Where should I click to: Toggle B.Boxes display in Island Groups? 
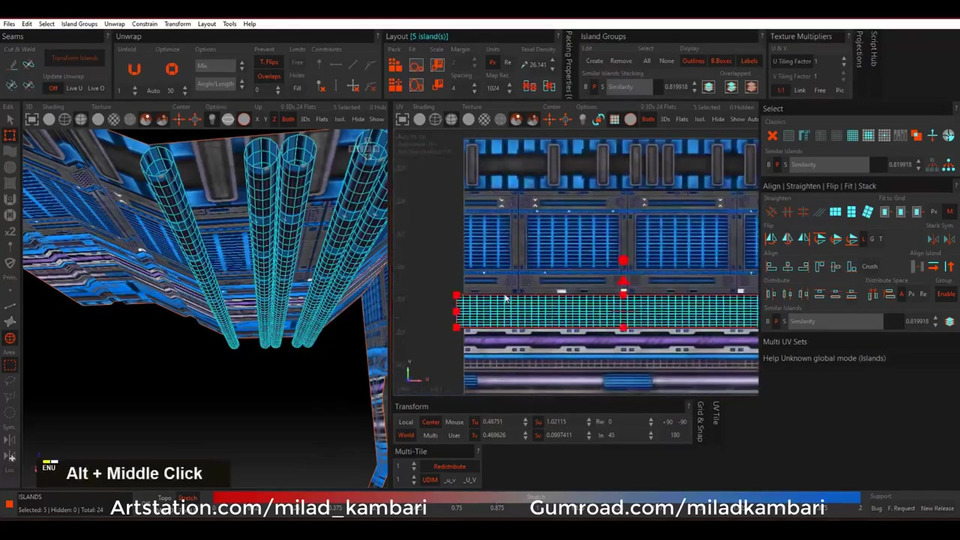point(721,61)
